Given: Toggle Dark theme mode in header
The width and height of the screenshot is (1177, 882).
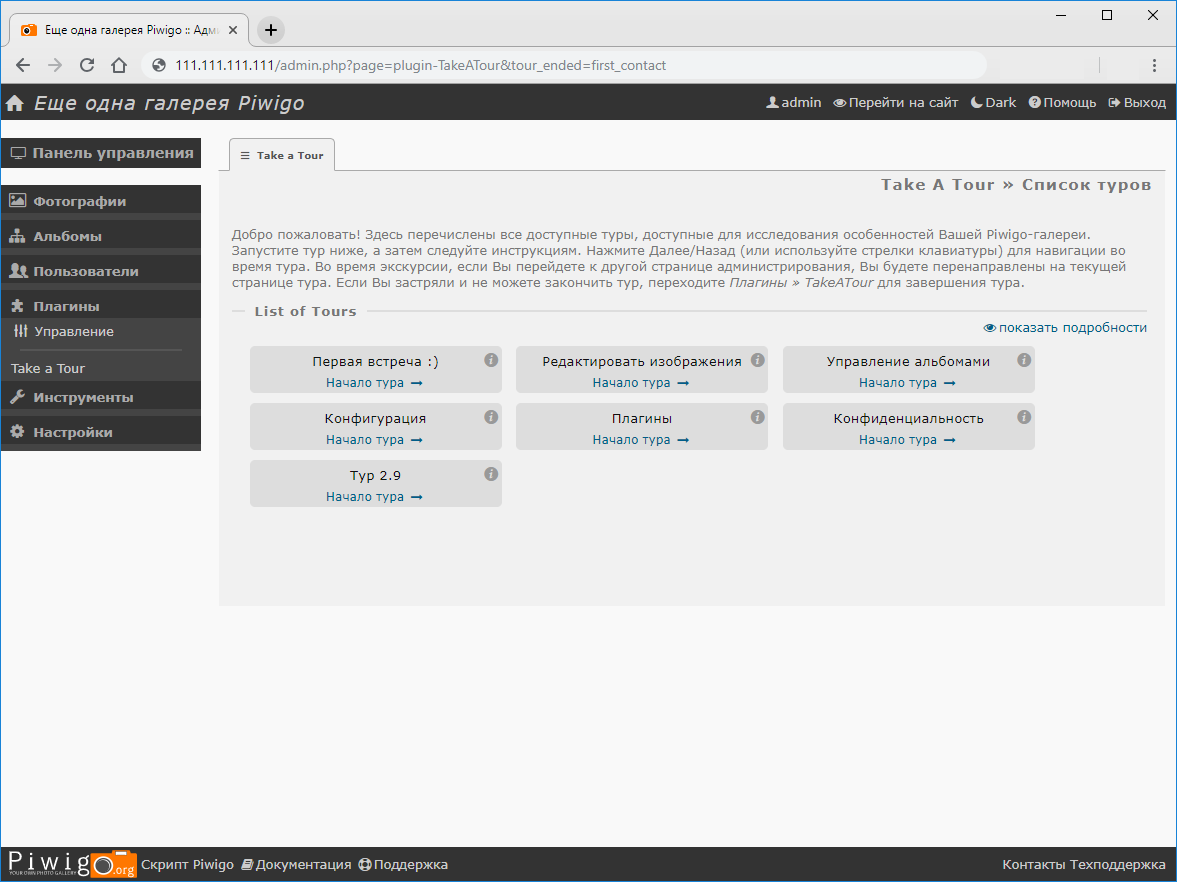Looking at the screenshot, I should pos(993,103).
